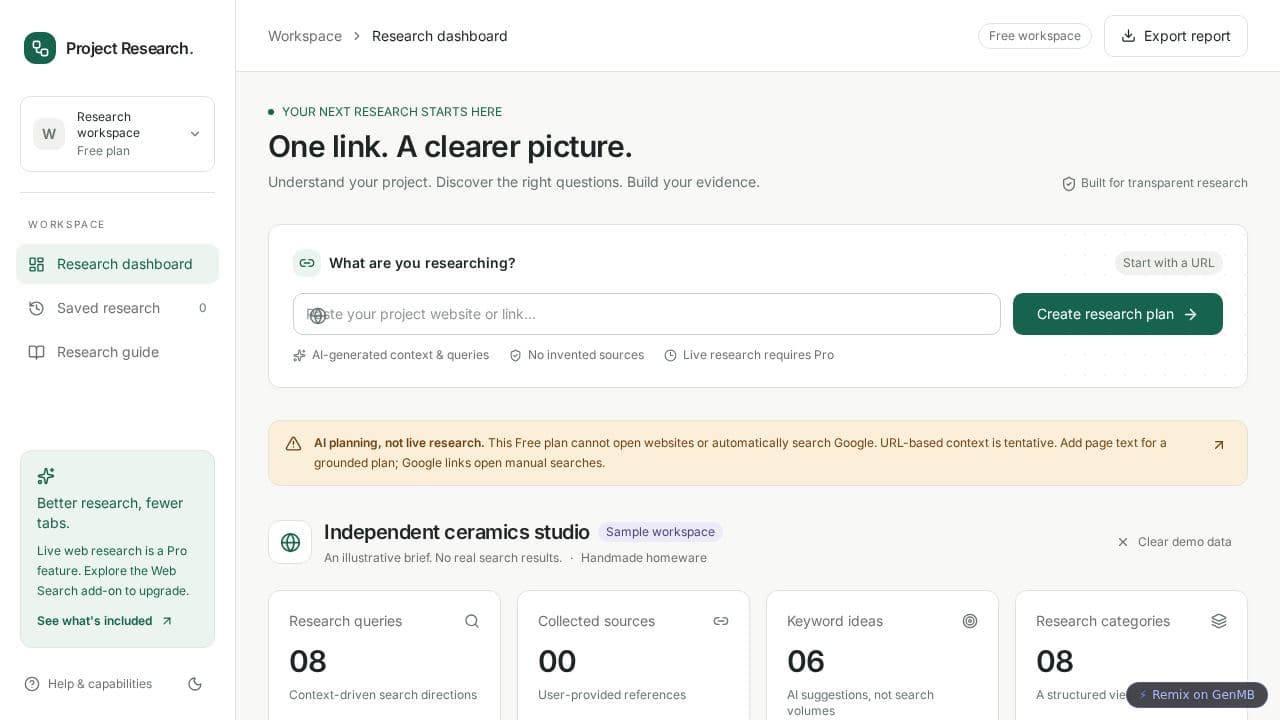Viewport: 1280px width, 720px height.
Task: Click the Research dashboard breadcrumb text
Action: pos(440,36)
